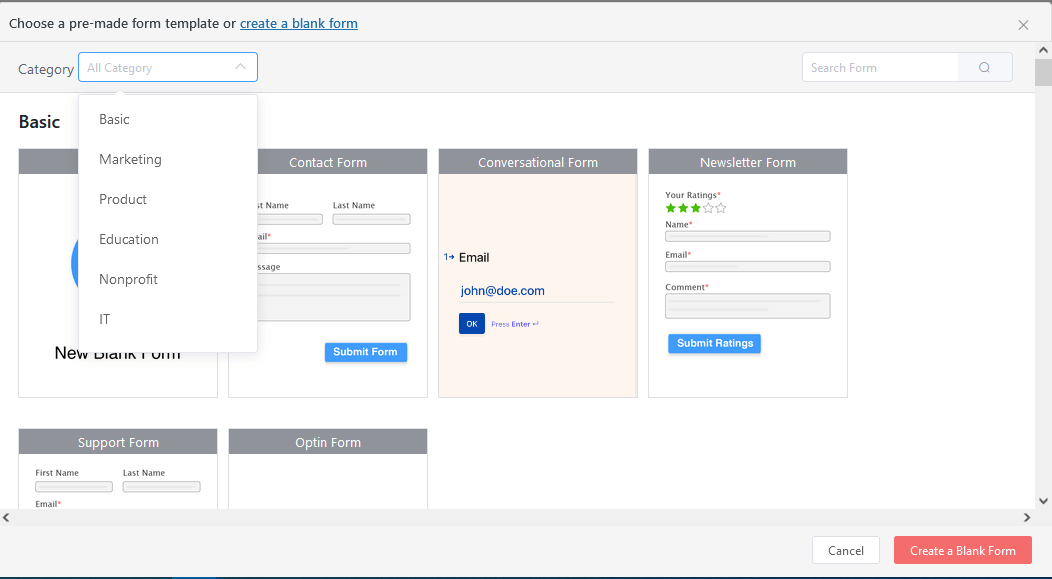Select the Conversational Form template
Image resolution: width=1052 pixels, height=579 pixels.
pyautogui.click(x=537, y=273)
